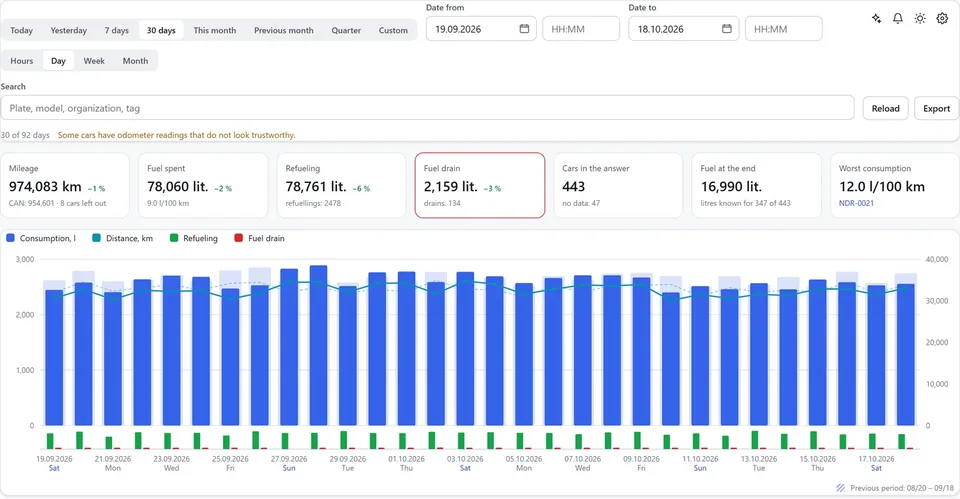Select the Yesterday period
The width and height of the screenshot is (960, 499).
coord(69,30)
